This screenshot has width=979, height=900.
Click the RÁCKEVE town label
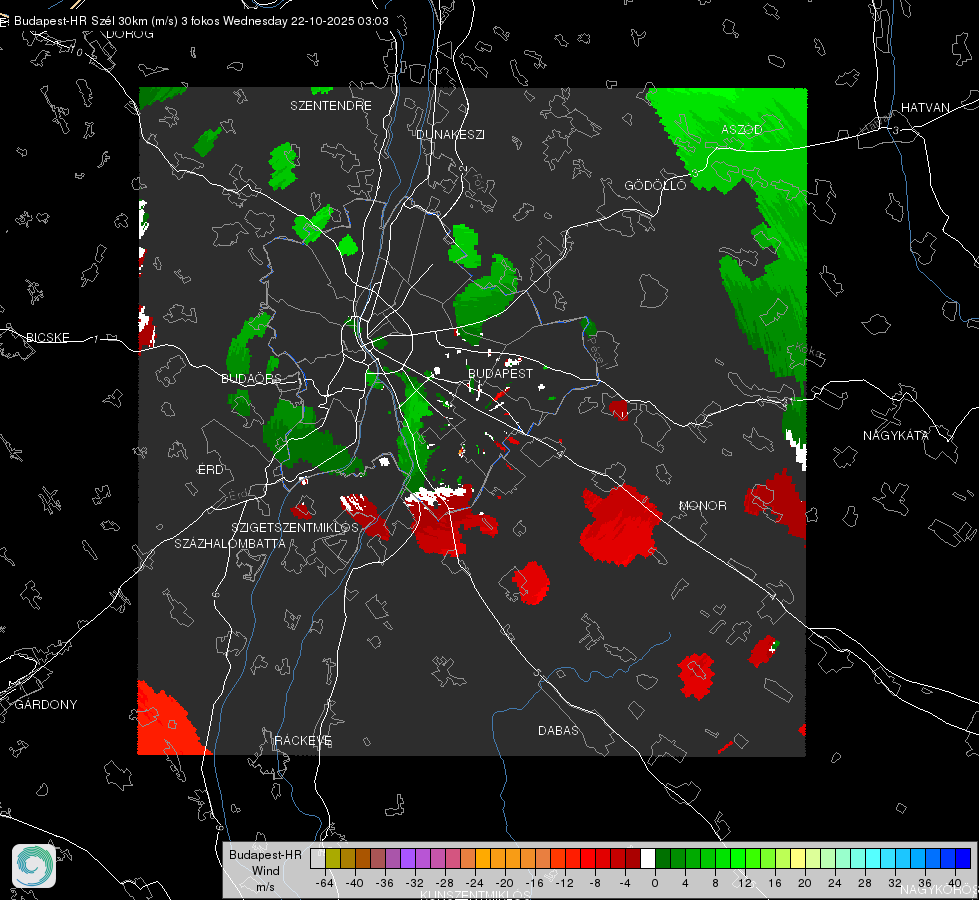point(303,740)
